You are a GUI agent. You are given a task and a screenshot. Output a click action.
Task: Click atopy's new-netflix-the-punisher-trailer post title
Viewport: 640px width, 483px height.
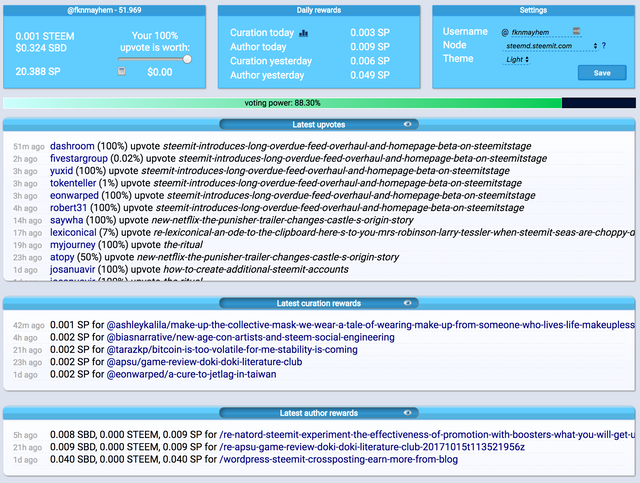coord(268,257)
